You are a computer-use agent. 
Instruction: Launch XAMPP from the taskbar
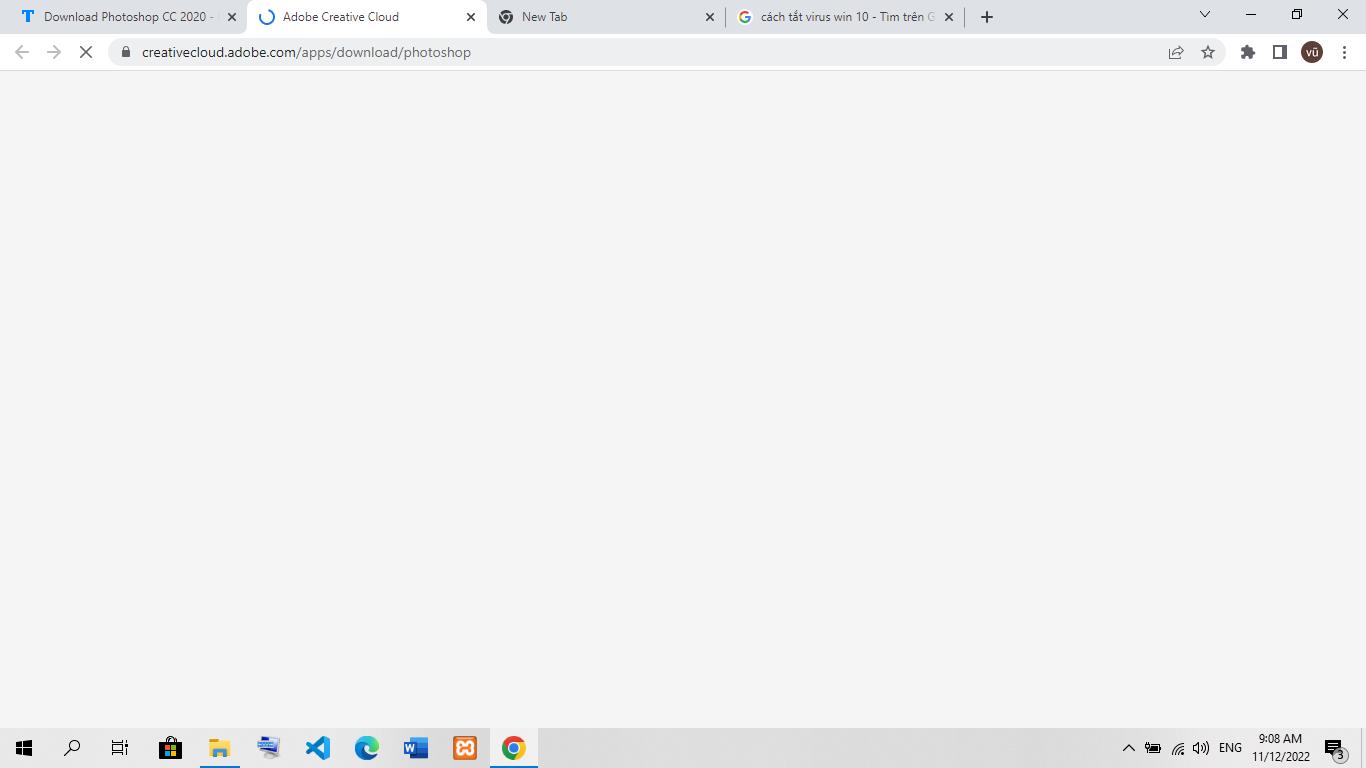tap(465, 748)
